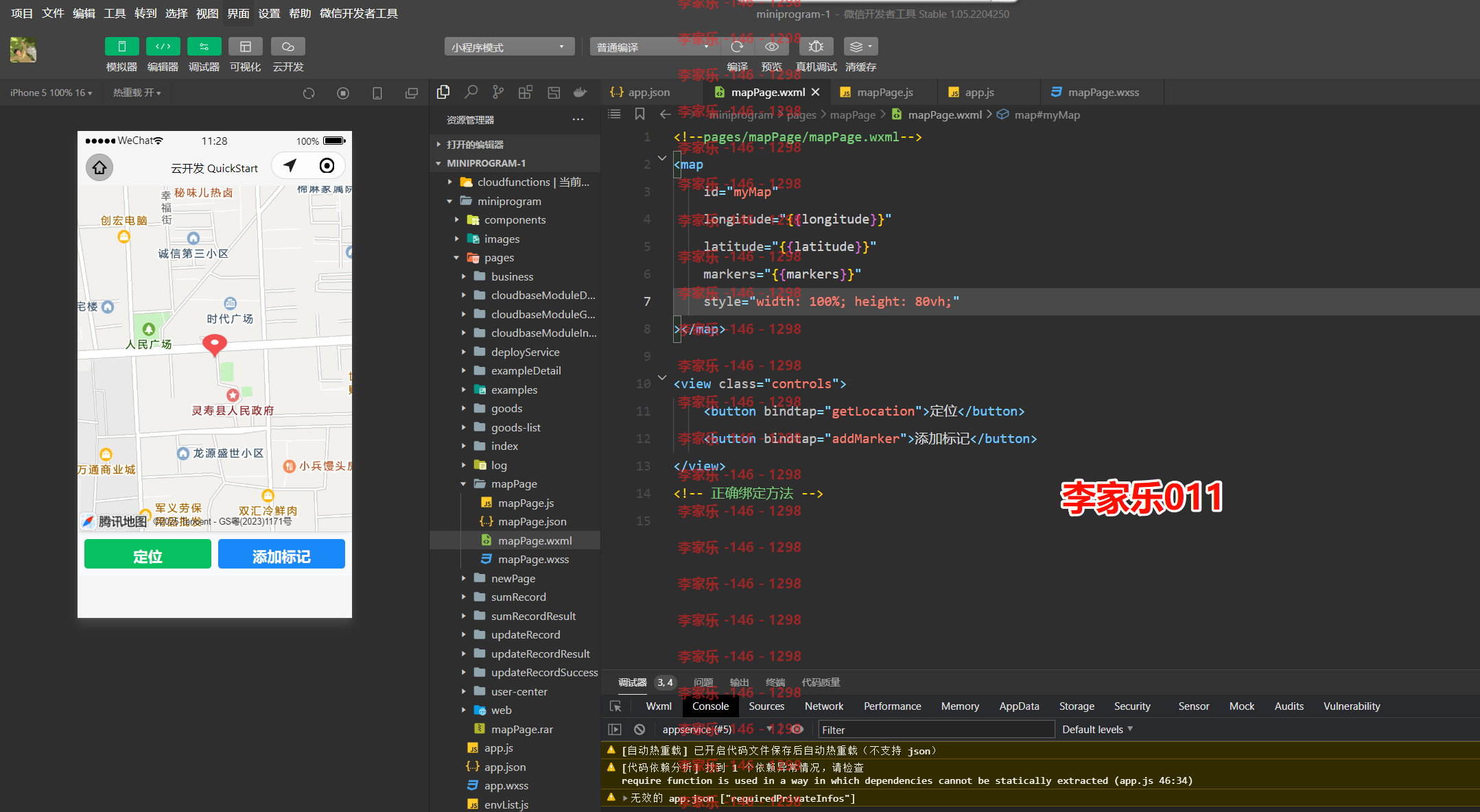Click the editor outline list icon
This screenshot has height=812, width=1480.
pos(614,115)
